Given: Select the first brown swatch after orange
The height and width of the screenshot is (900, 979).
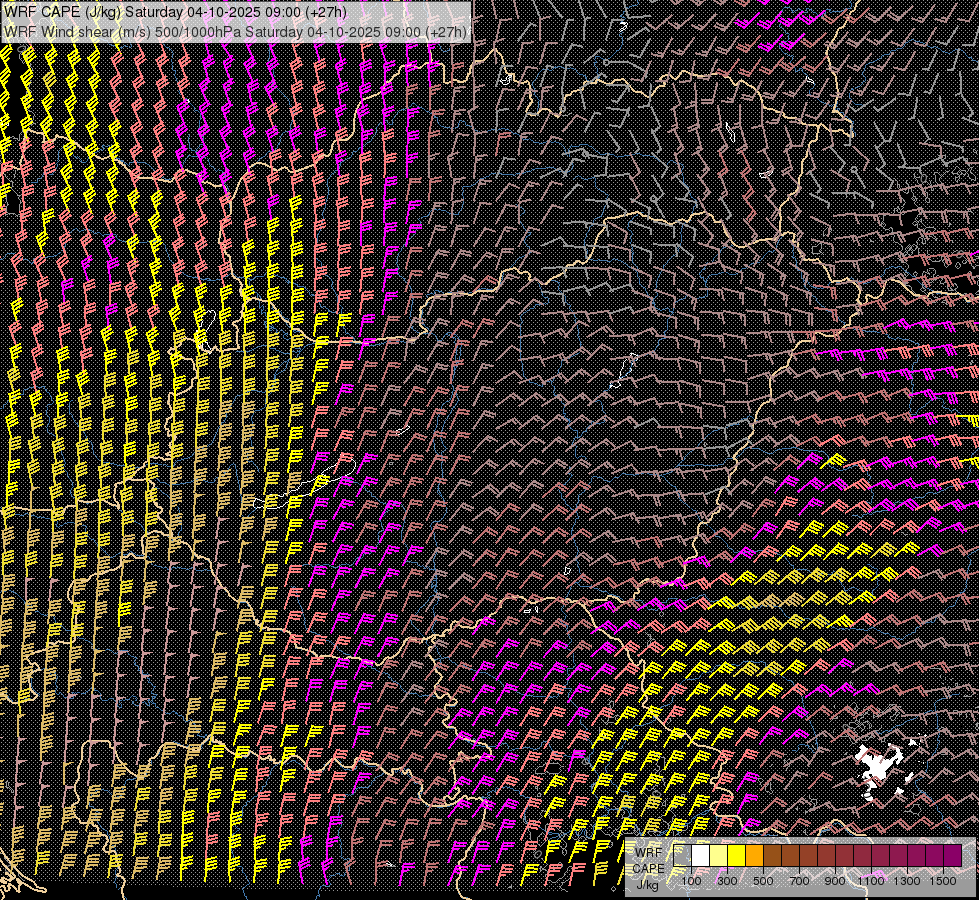Looking at the screenshot, I should (772, 855).
